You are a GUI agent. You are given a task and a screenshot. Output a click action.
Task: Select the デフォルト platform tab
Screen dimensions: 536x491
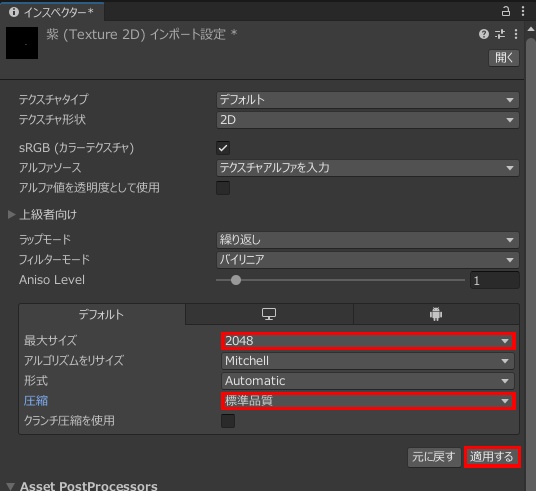click(x=102, y=314)
